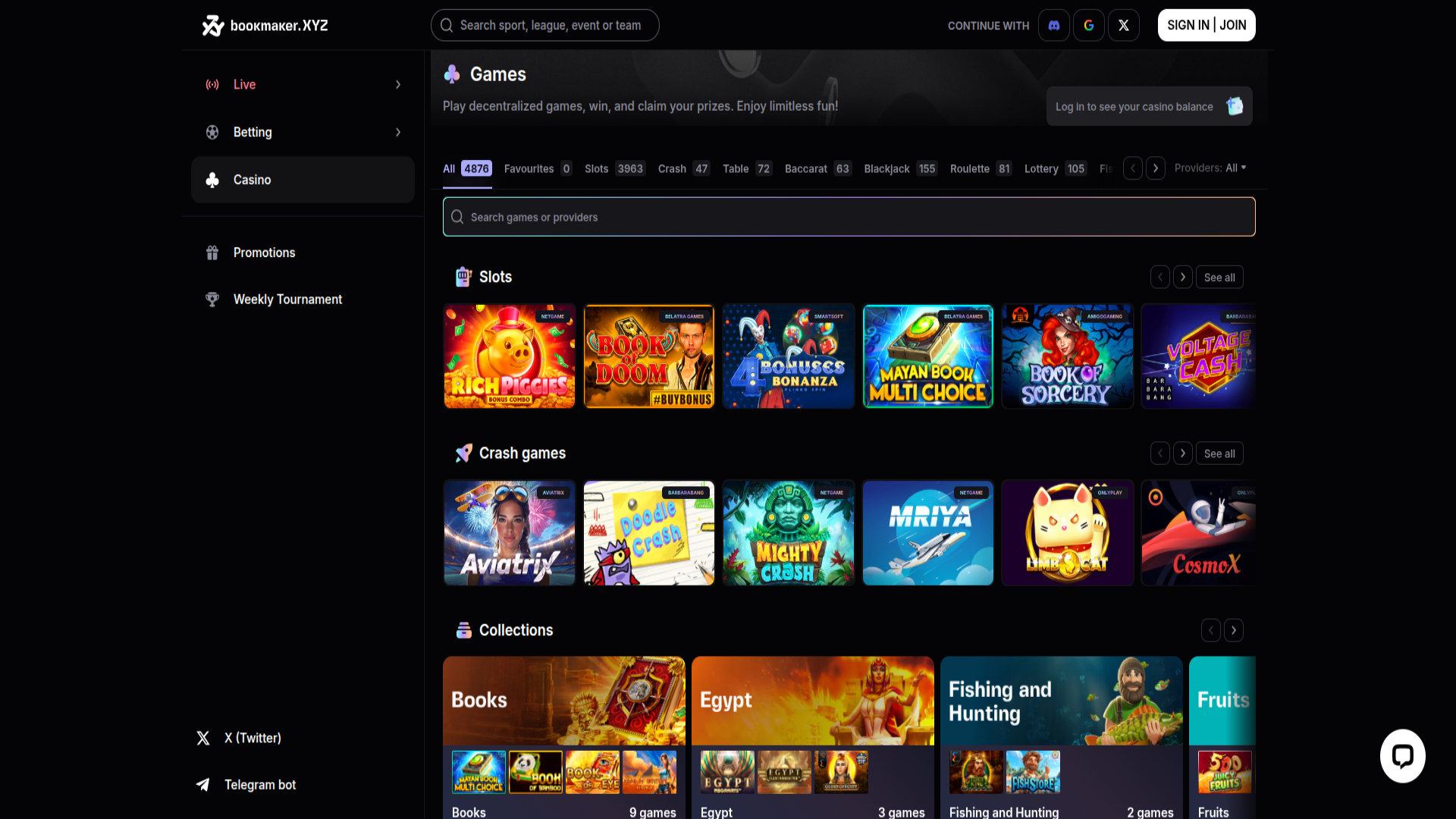The width and height of the screenshot is (1456, 819).
Task: Continue with Google icon
Action: [1088, 25]
